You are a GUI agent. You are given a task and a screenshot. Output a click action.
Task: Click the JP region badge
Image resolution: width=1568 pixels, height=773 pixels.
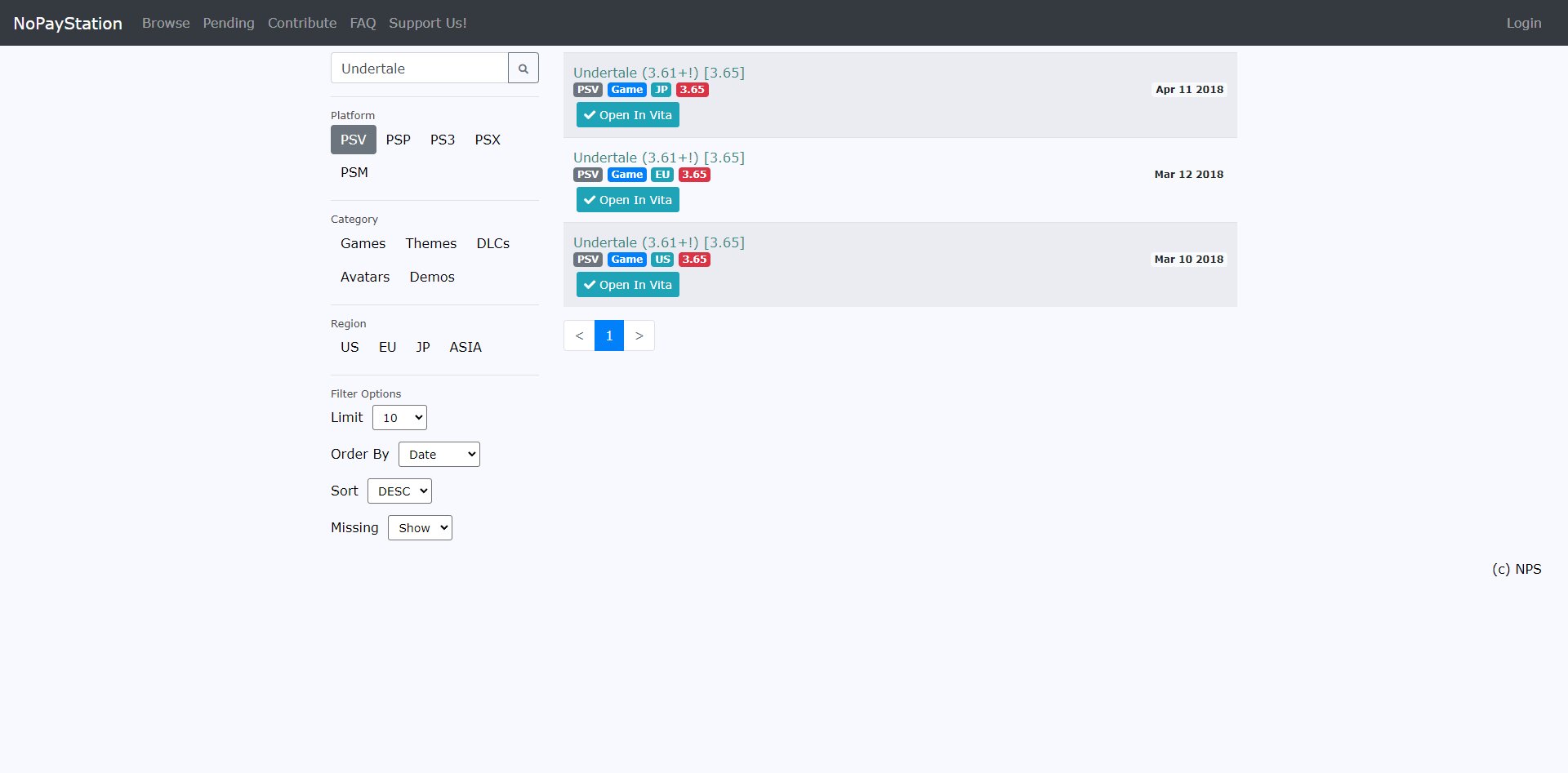[x=661, y=90]
